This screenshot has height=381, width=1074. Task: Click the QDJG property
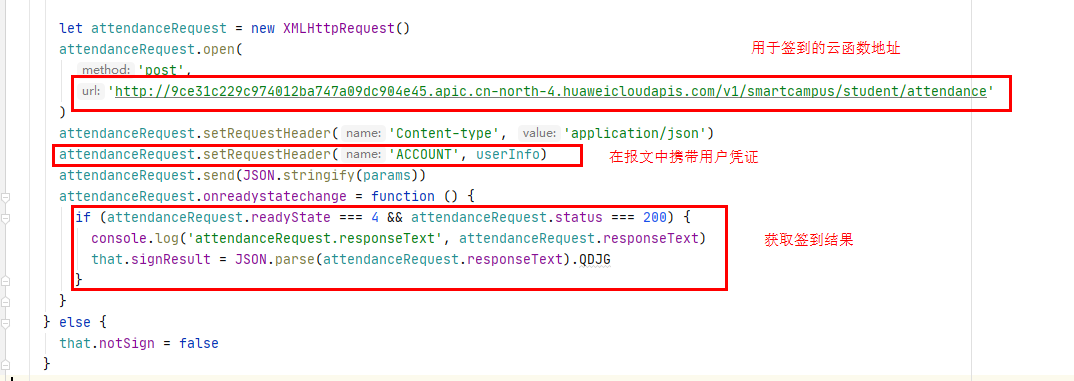[x=595, y=259]
